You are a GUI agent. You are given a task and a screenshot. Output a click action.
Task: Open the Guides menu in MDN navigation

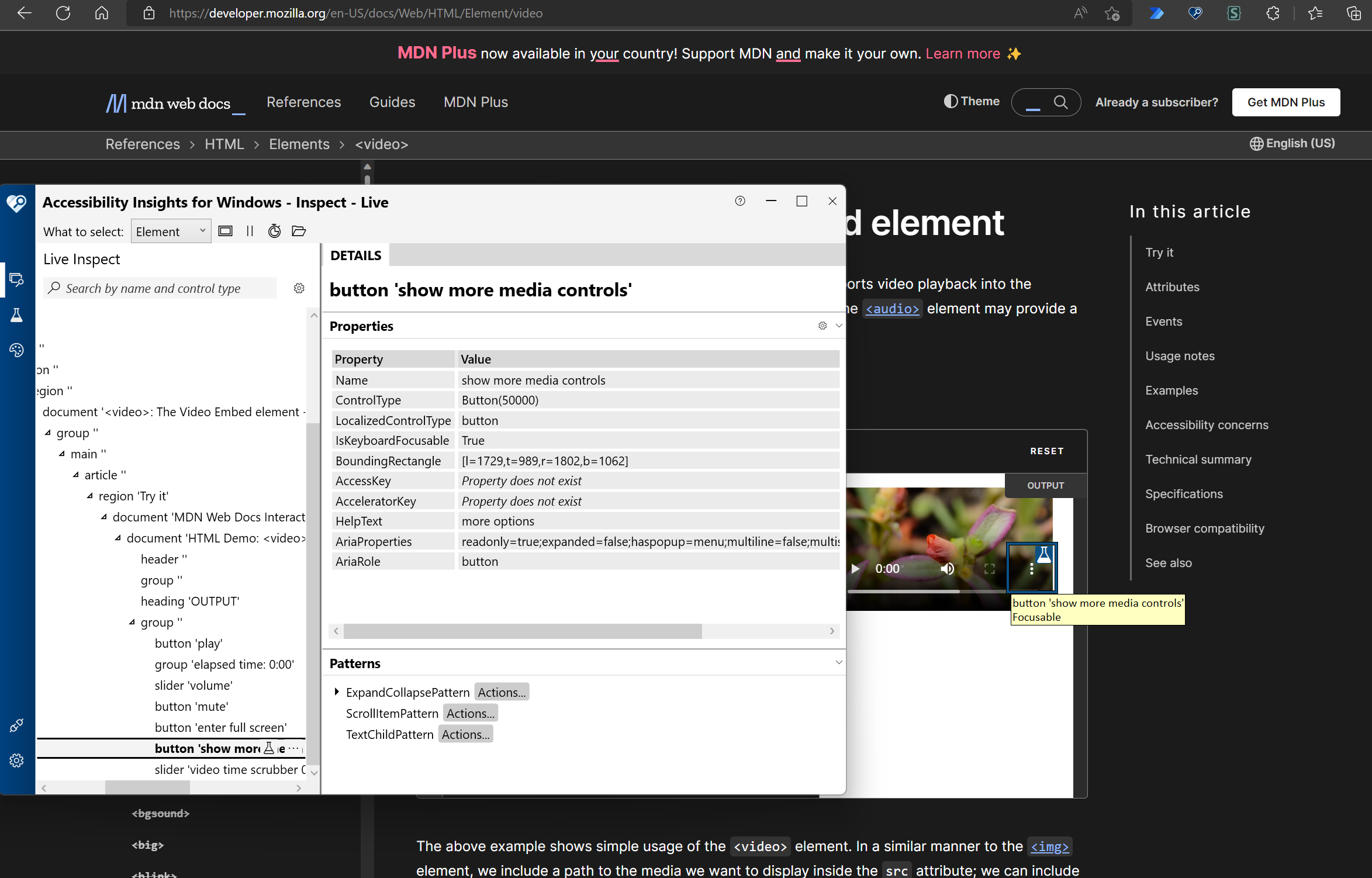pyautogui.click(x=392, y=102)
